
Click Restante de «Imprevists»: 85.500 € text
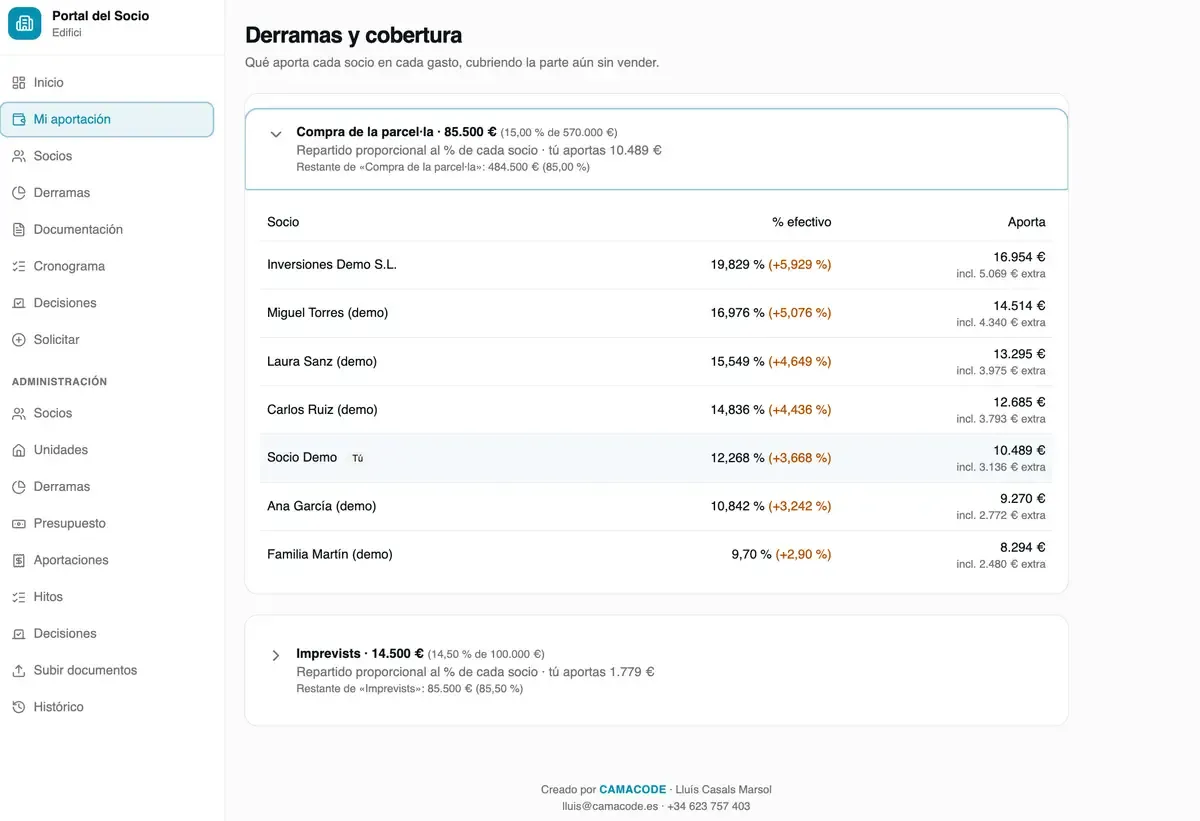click(410, 689)
